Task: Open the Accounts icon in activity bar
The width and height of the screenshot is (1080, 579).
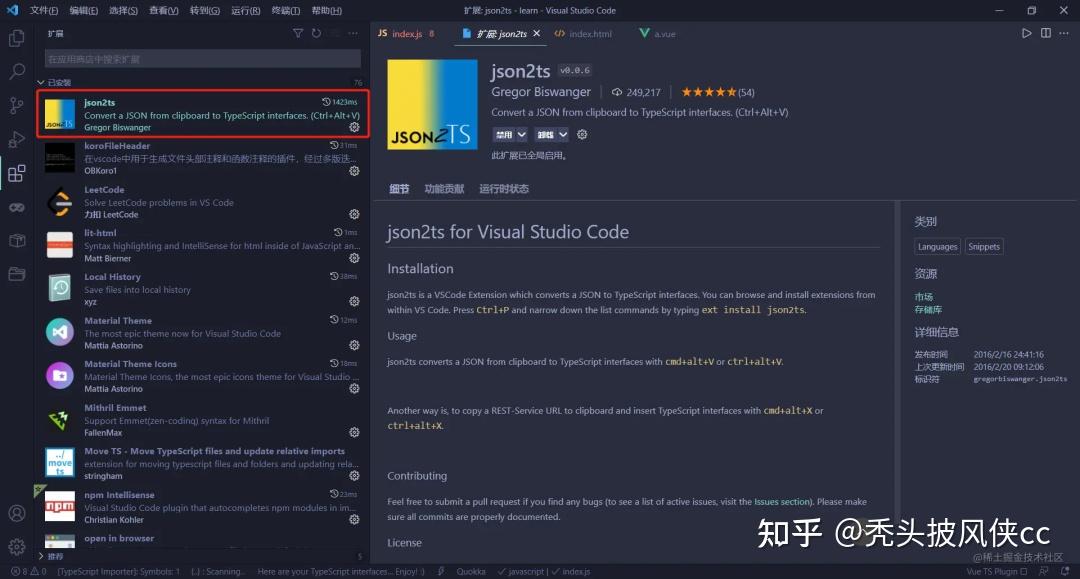Action: [x=17, y=514]
